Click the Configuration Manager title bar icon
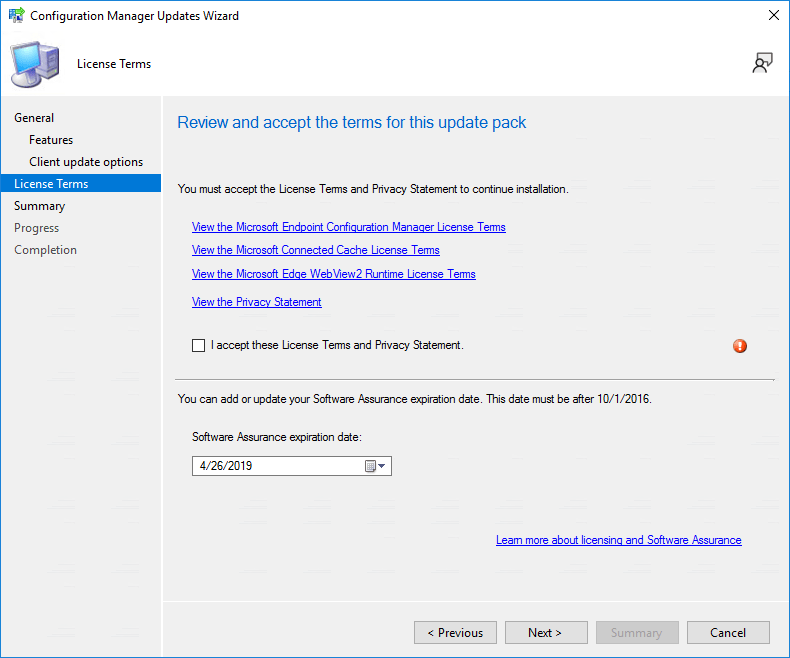The height and width of the screenshot is (658, 790). point(17,15)
